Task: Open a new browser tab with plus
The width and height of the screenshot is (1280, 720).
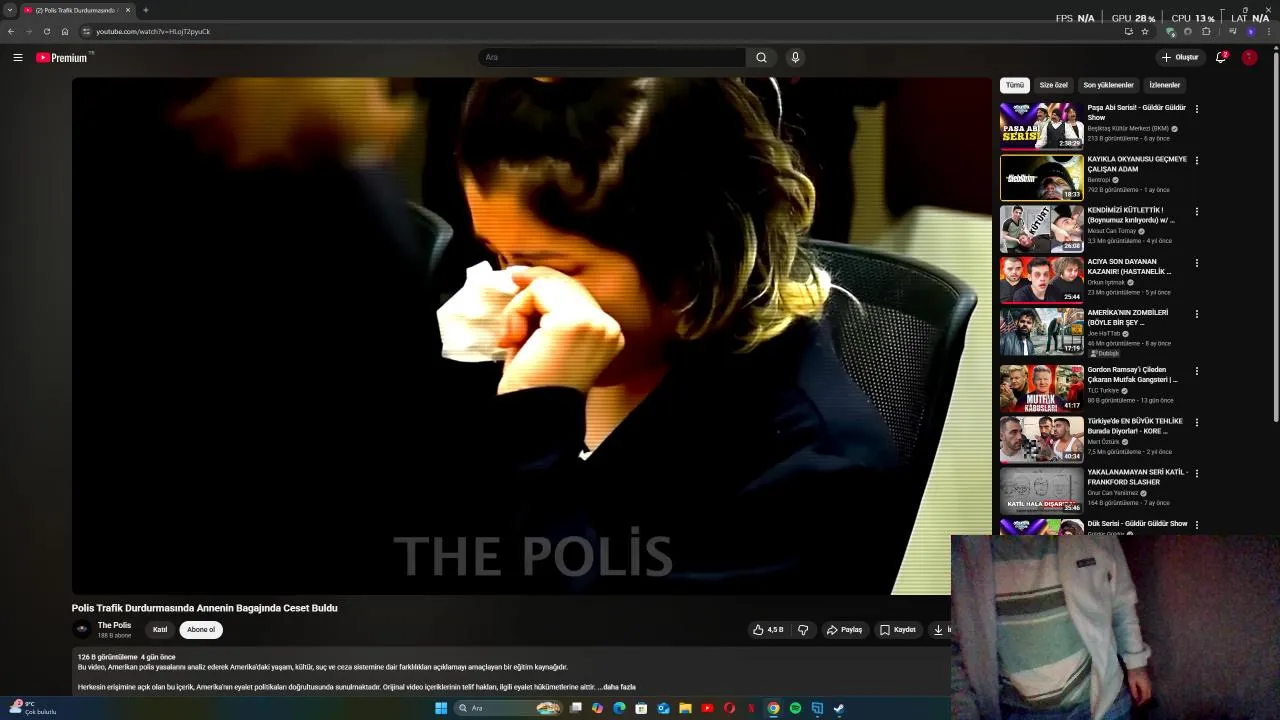Action: coord(145,10)
